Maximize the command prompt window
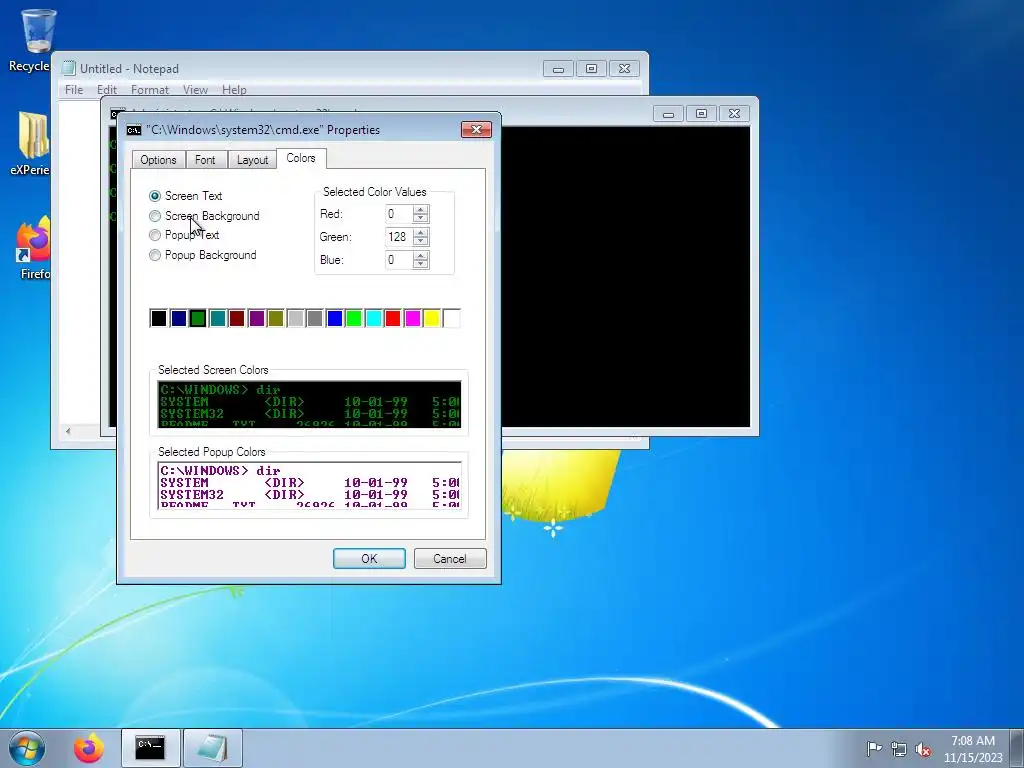Viewport: 1024px width, 768px height. click(701, 114)
